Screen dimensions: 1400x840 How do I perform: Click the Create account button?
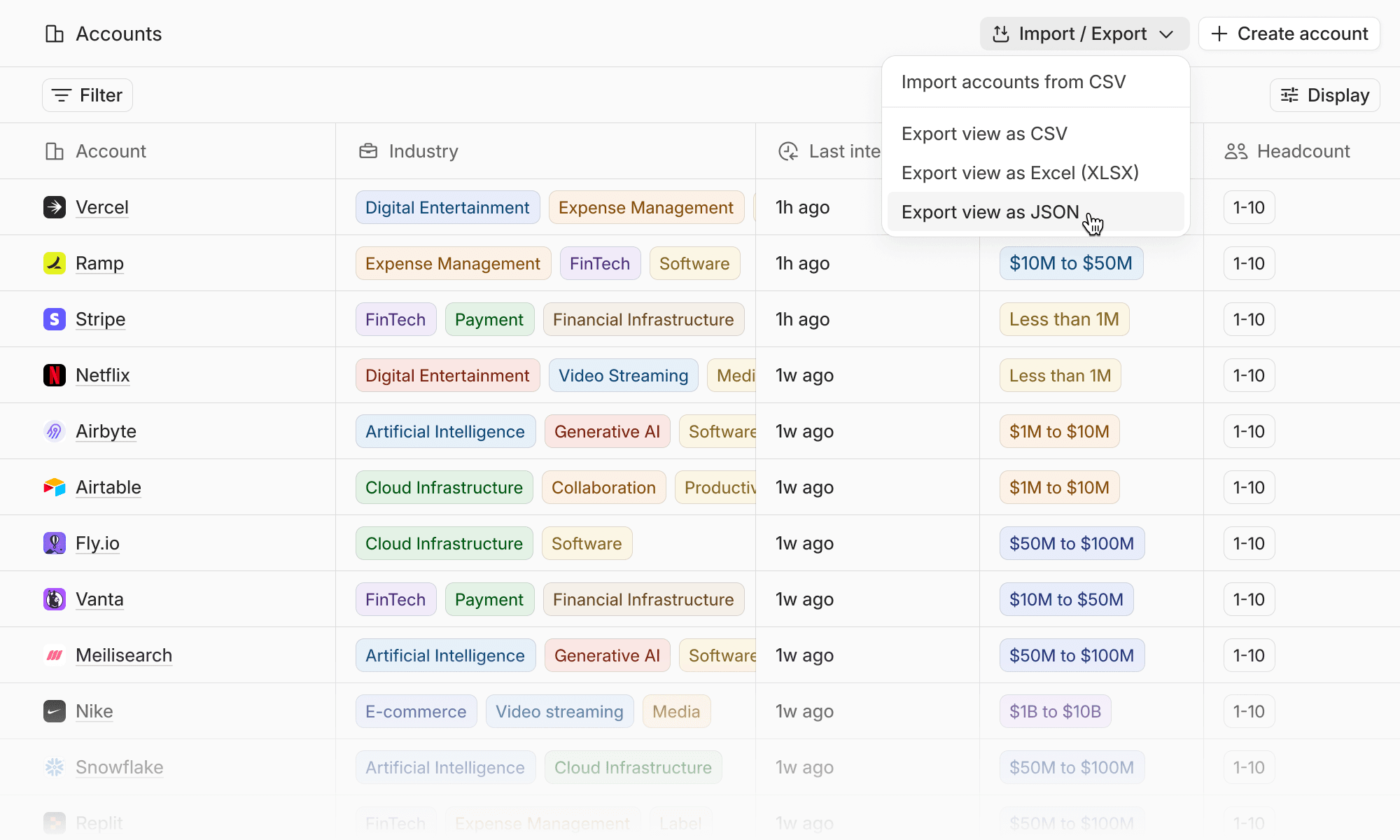(x=1289, y=34)
